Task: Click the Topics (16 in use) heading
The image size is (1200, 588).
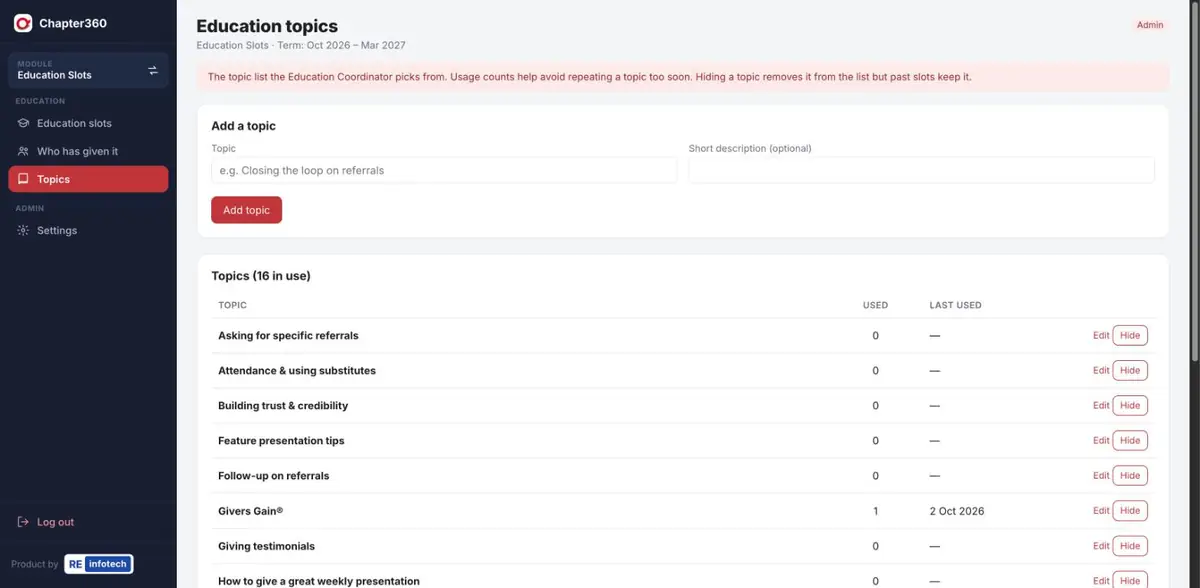Action: (x=261, y=276)
